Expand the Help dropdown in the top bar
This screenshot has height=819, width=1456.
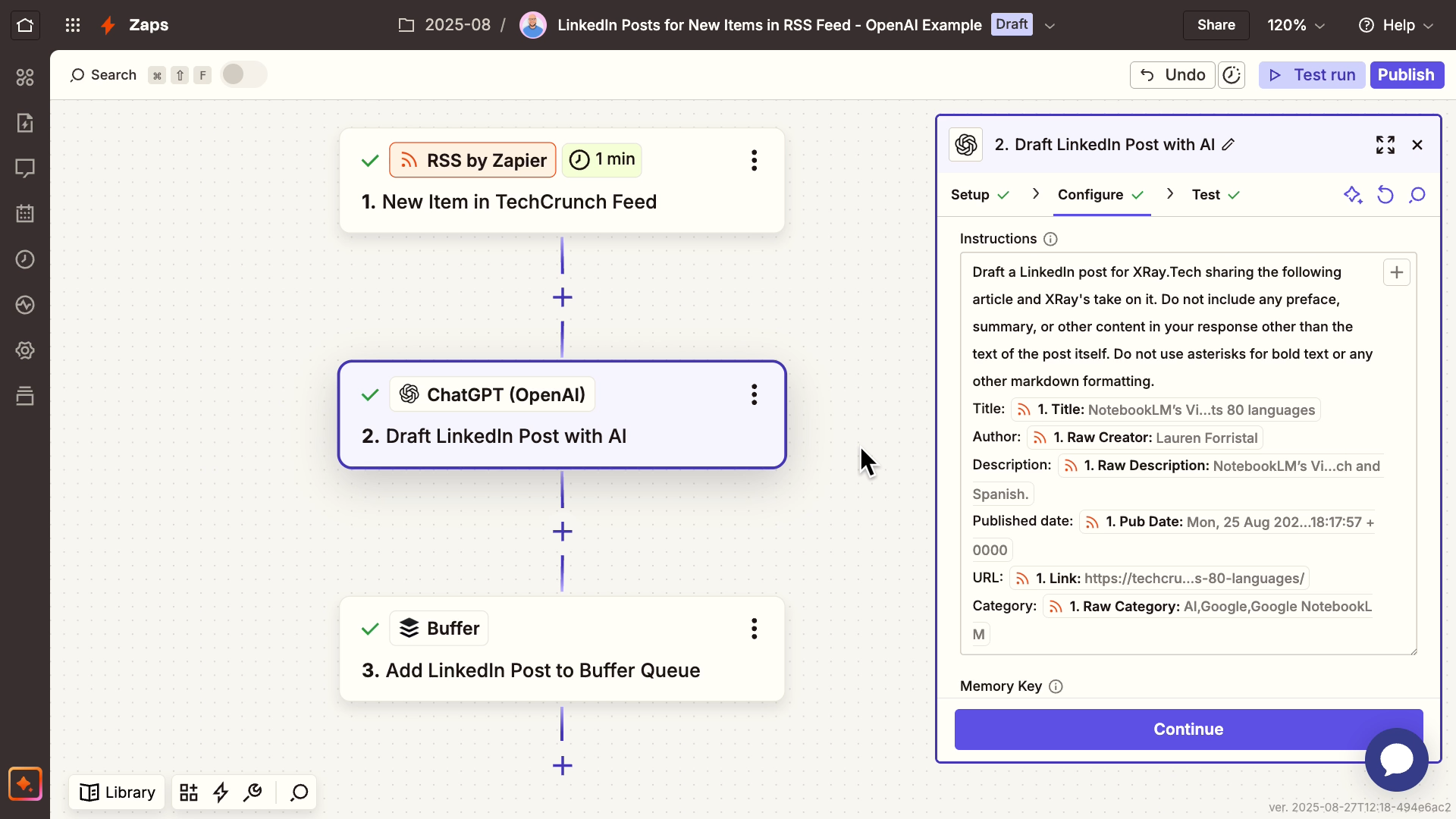coord(1429,25)
